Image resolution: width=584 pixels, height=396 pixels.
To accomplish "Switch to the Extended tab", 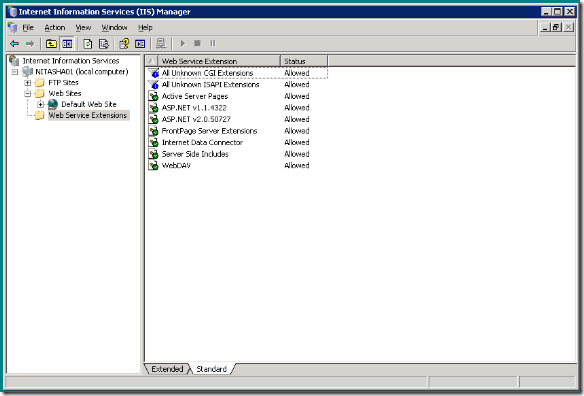I will [167, 369].
